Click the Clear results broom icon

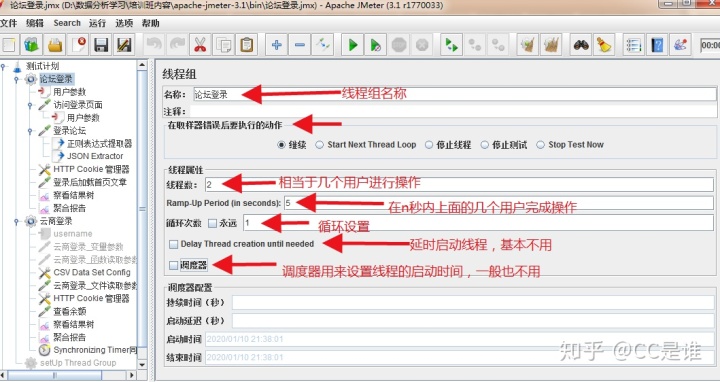pyautogui.click(x=528, y=45)
